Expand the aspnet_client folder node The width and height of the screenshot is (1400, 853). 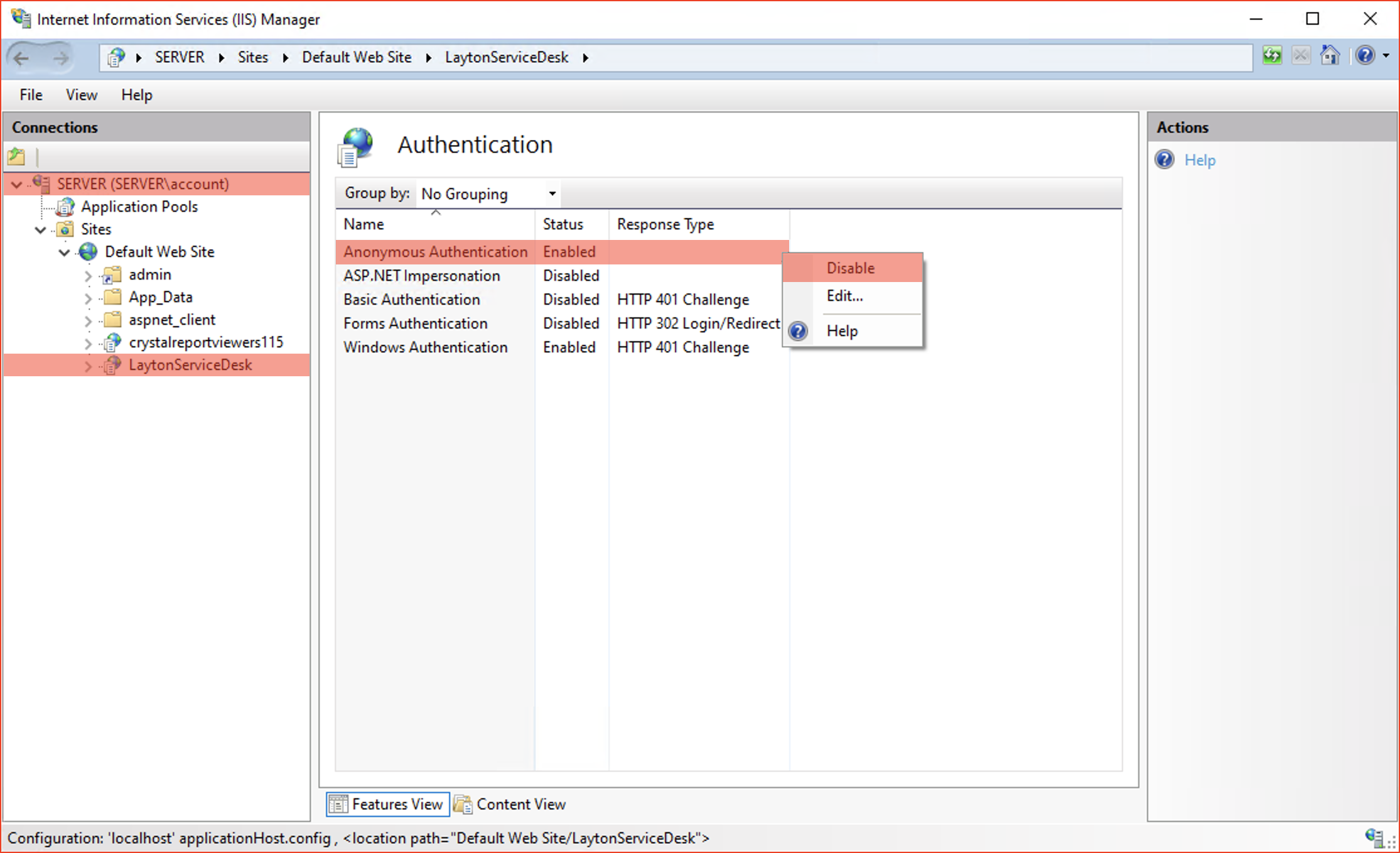[x=89, y=320]
